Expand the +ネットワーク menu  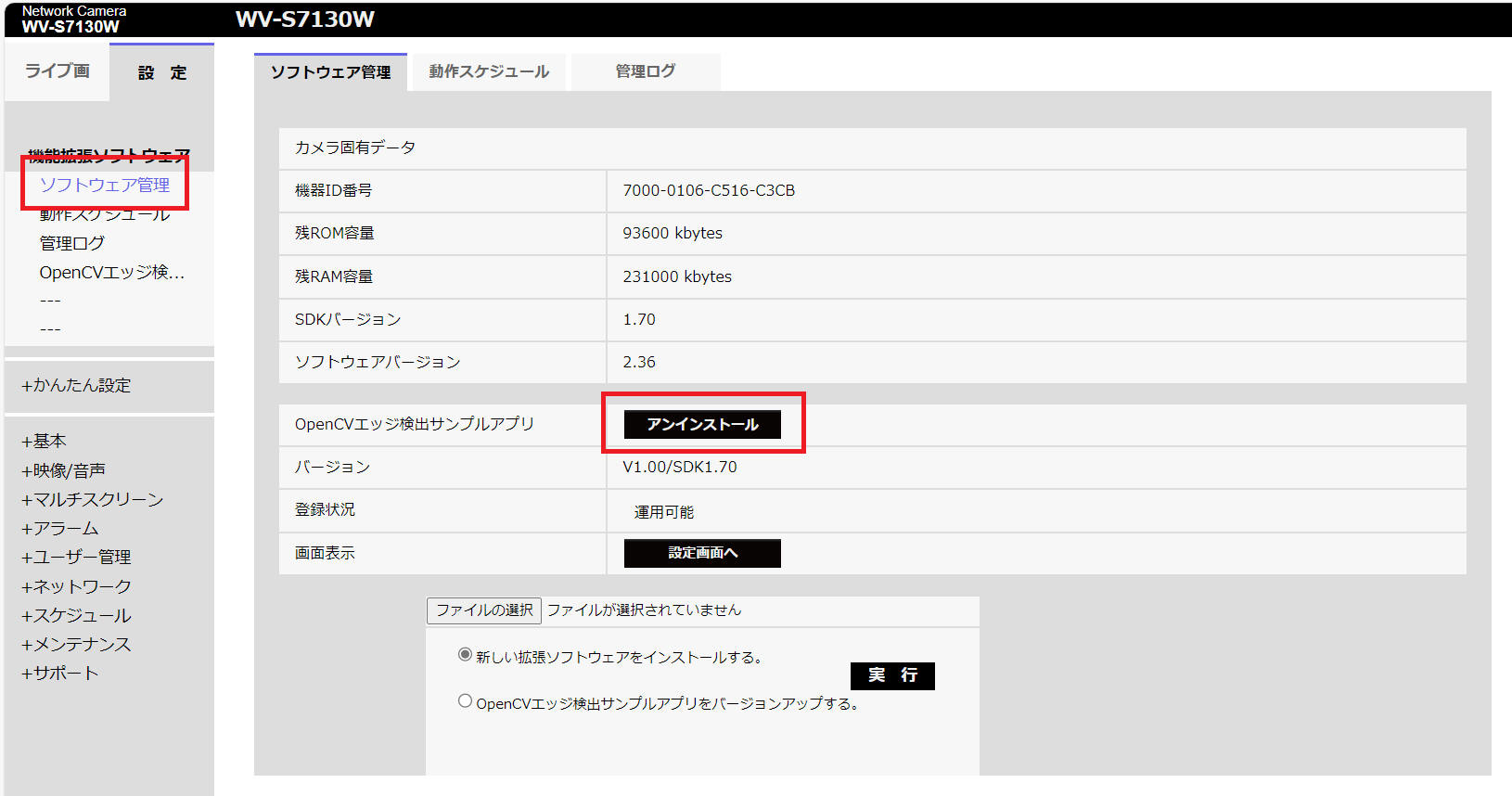[76, 586]
